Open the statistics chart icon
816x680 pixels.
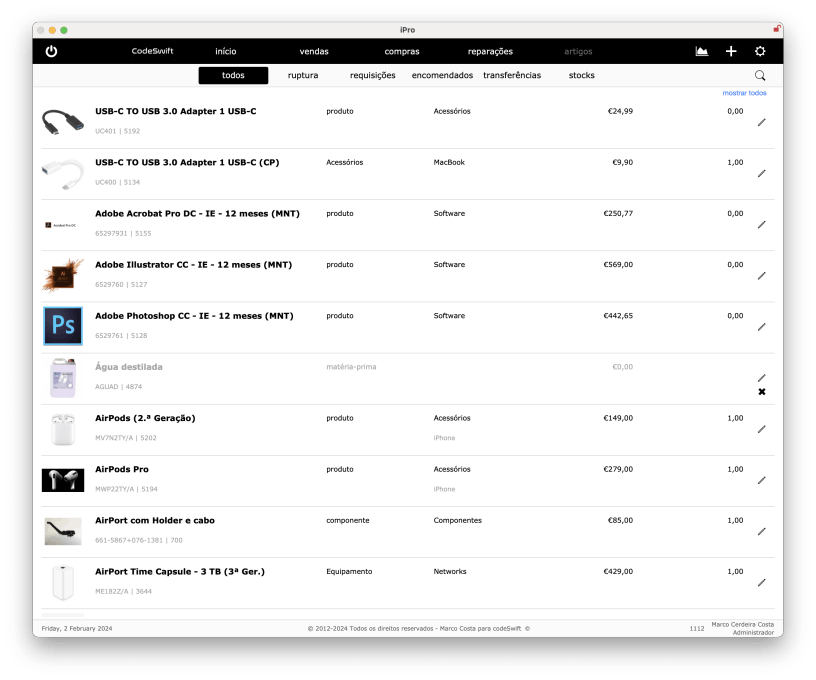[701, 51]
